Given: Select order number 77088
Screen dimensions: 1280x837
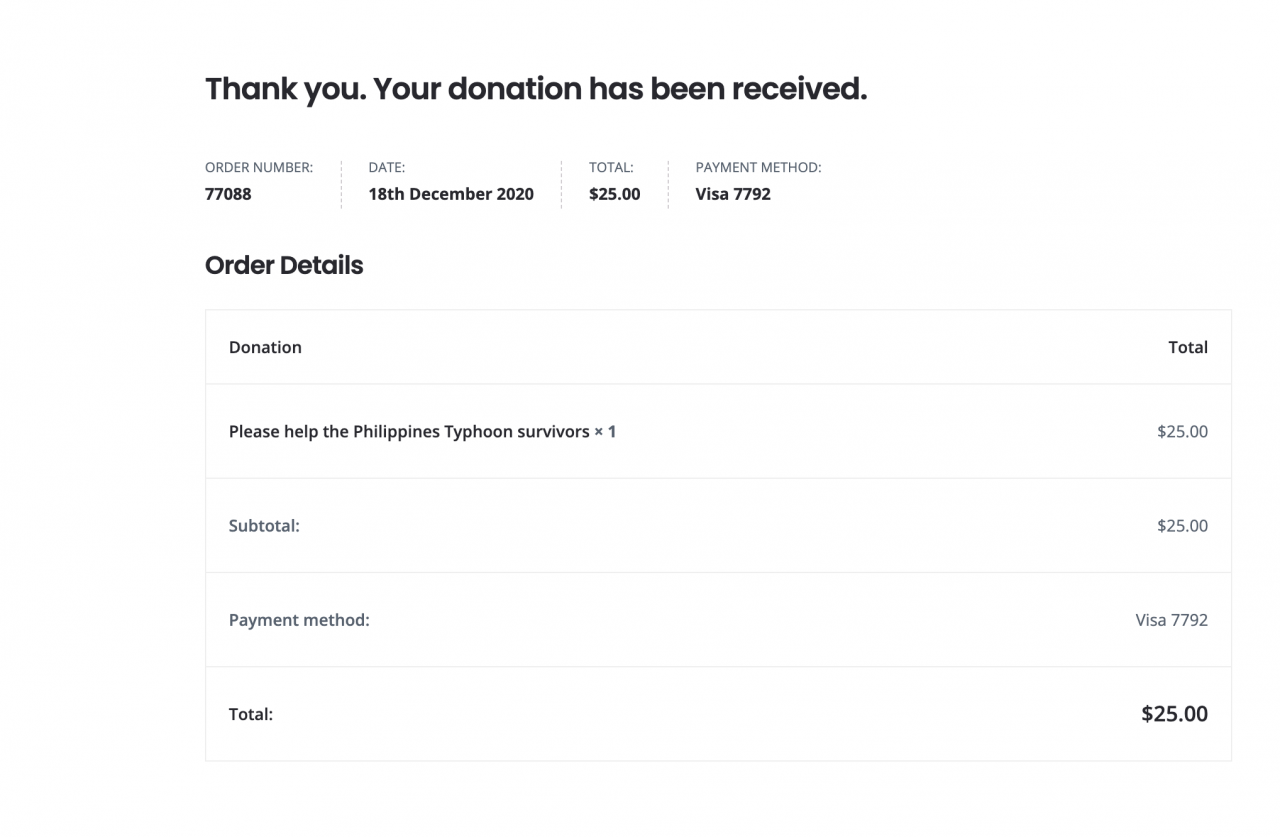Looking at the screenshot, I should click(228, 194).
